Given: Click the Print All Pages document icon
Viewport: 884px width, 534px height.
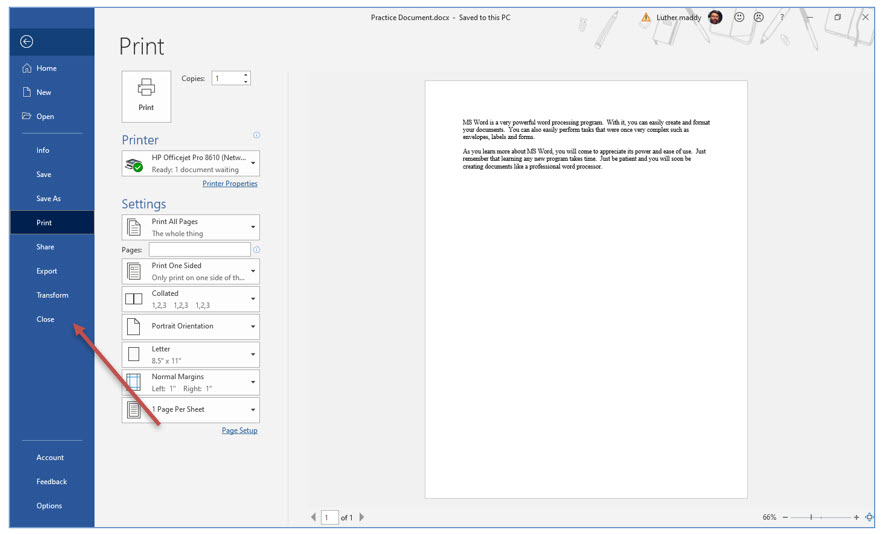Looking at the screenshot, I should click(134, 227).
